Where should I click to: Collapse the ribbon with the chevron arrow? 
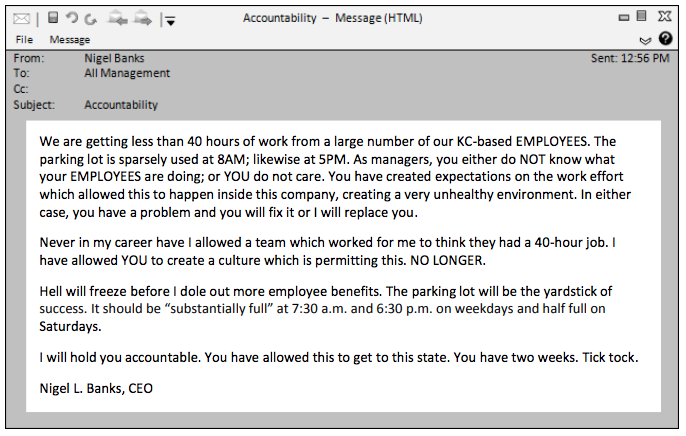(x=645, y=40)
